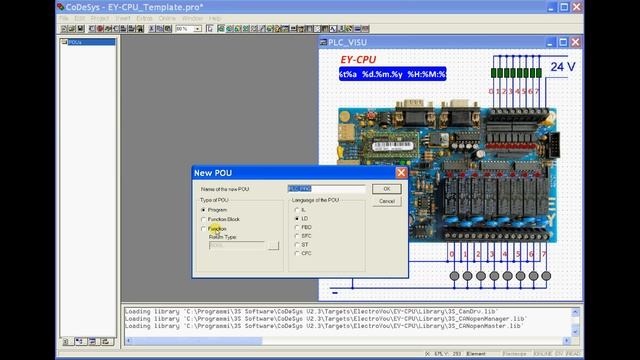Click the Copy toolbar icon
Viewport: 640px width, 360px height.
point(160,29)
